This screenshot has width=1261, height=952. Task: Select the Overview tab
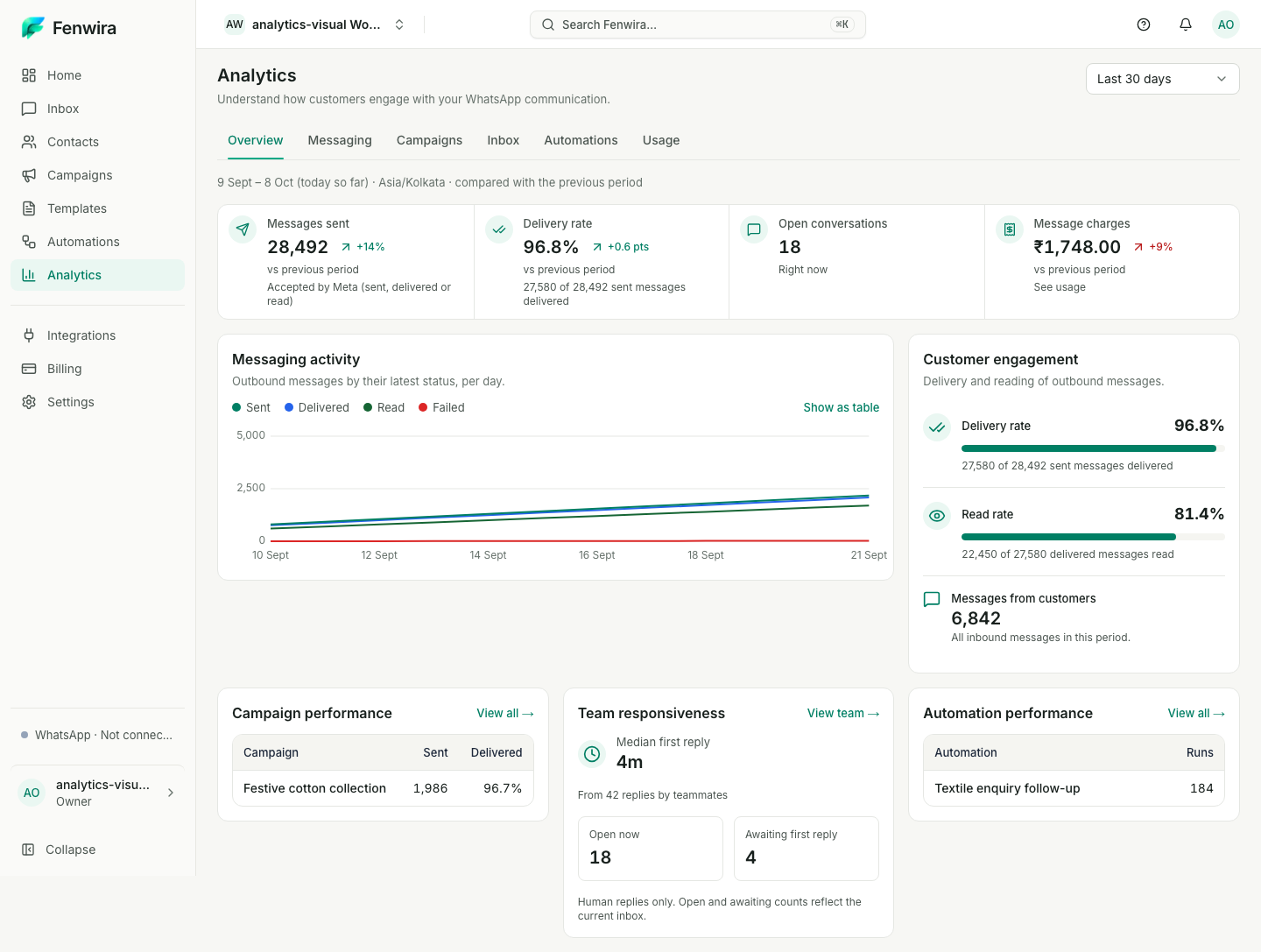[x=256, y=140]
